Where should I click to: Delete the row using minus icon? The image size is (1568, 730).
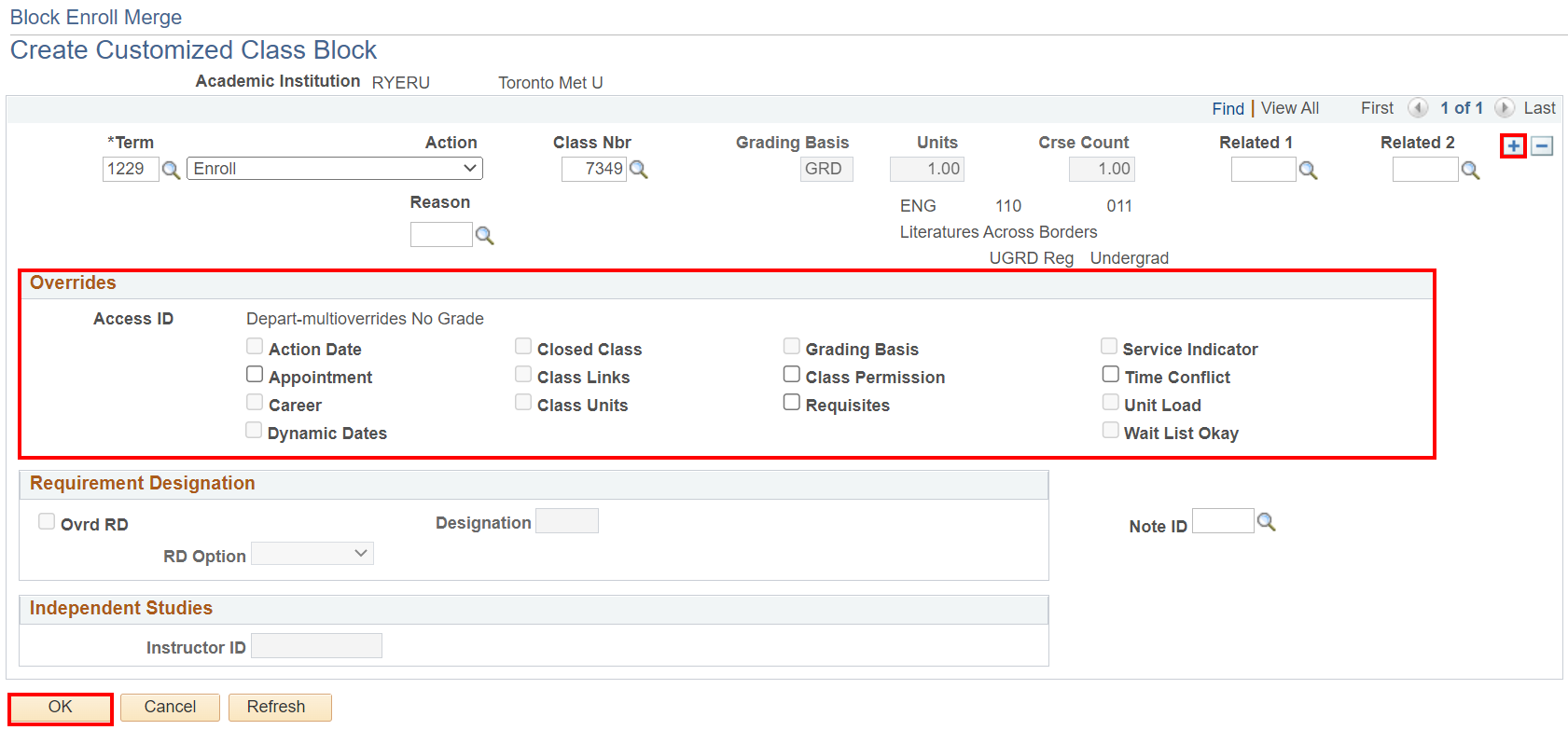[1542, 146]
